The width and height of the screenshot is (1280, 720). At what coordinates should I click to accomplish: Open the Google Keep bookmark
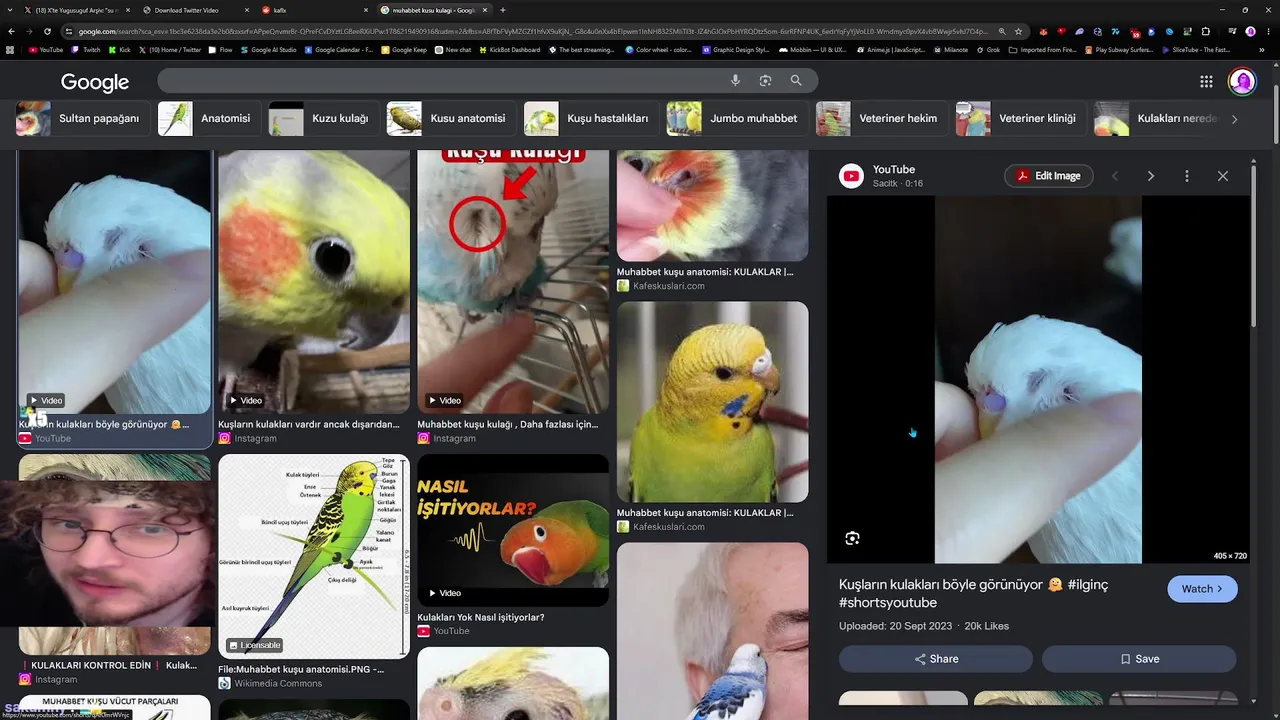(403, 49)
